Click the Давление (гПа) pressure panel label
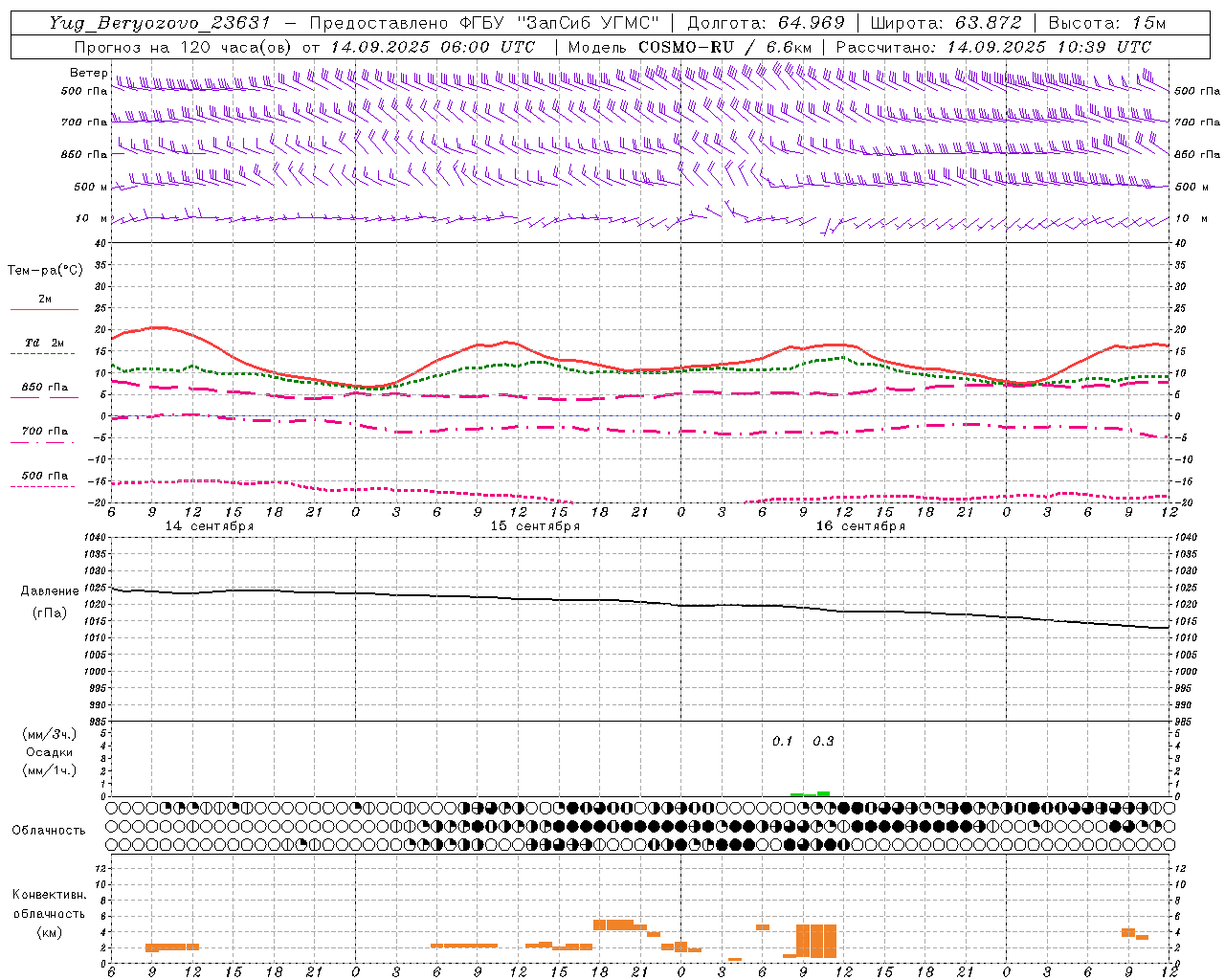Screen dimensions: 1225x980 50,602
